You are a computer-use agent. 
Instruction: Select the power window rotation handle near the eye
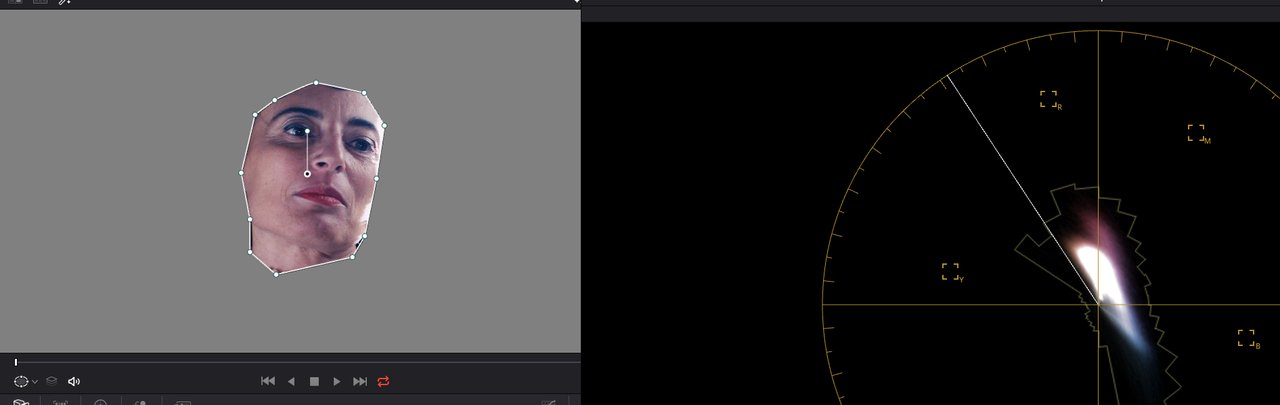pos(307,132)
